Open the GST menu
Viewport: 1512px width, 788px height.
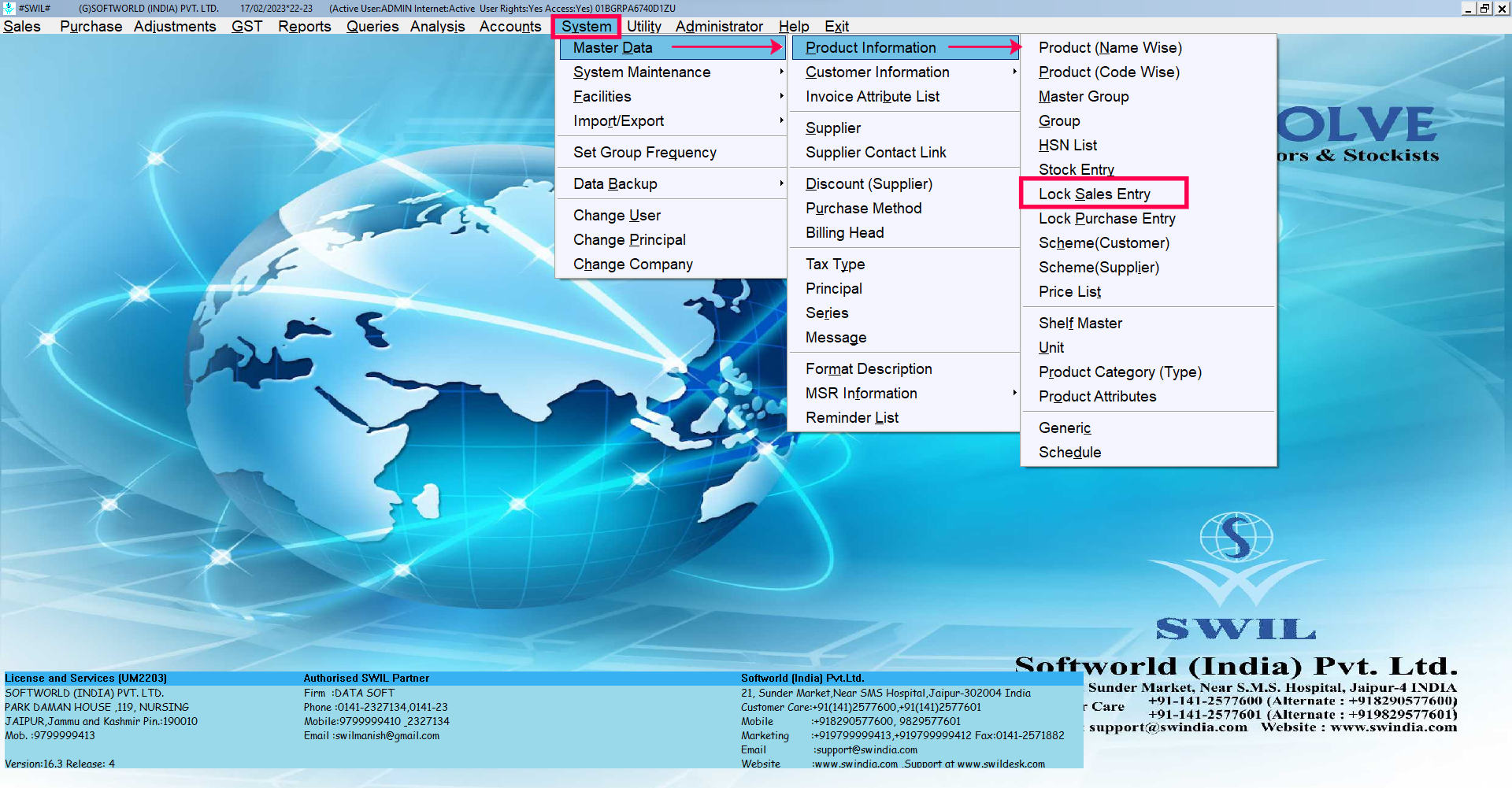[x=246, y=26]
